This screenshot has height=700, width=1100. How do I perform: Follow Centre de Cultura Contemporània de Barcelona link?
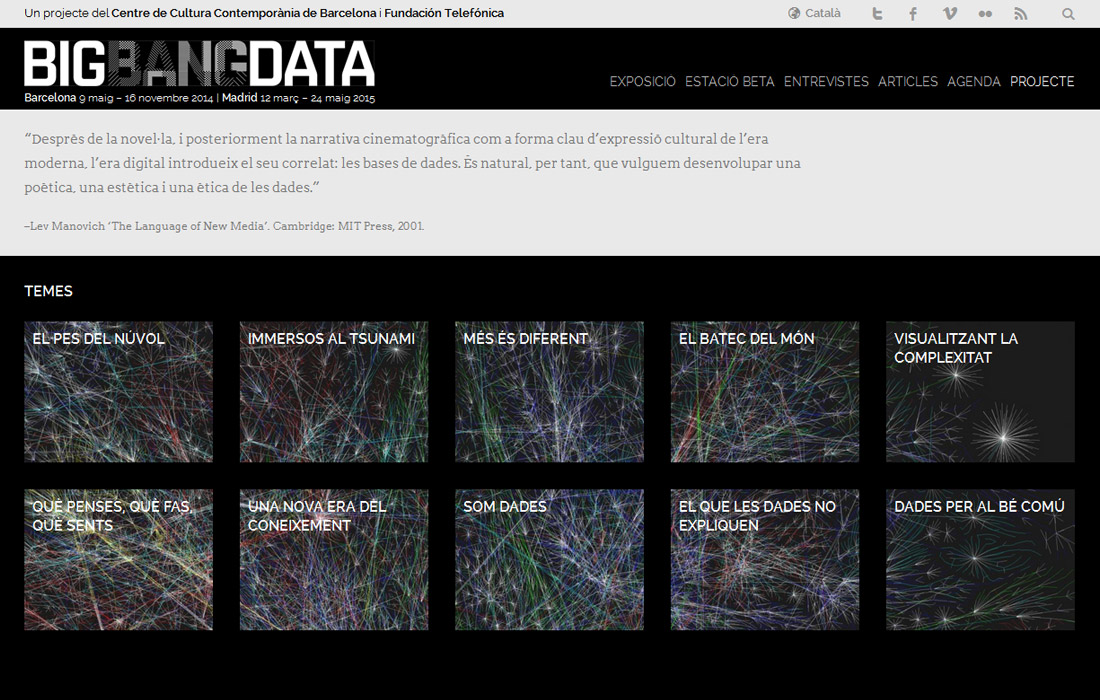click(x=243, y=13)
